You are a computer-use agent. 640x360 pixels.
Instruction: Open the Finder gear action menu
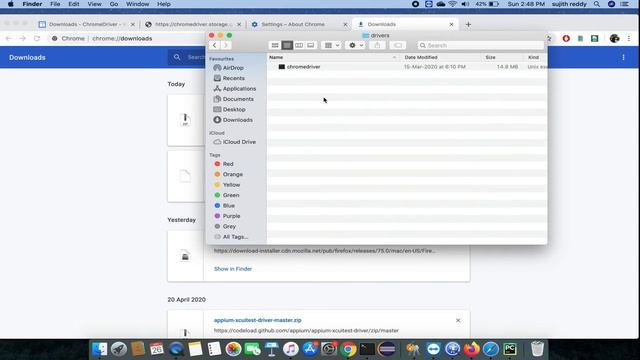tap(356, 45)
